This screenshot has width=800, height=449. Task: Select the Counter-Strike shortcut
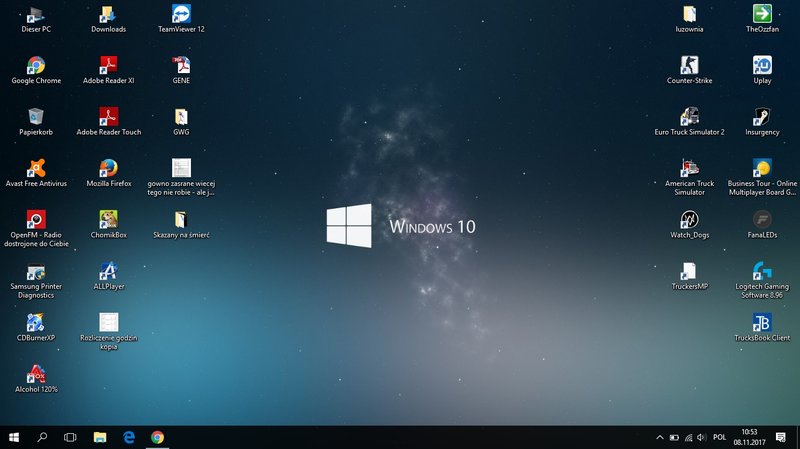pos(689,66)
